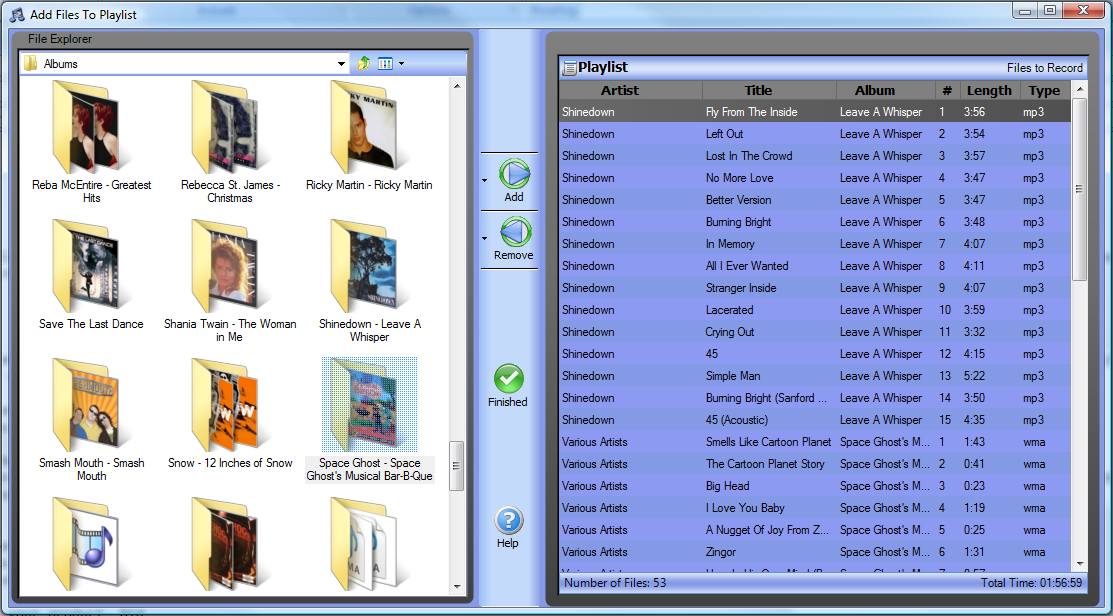Click the File Explorer scrollbar down arrow
This screenshot has height=616, width=1113.
pos(457,587)
